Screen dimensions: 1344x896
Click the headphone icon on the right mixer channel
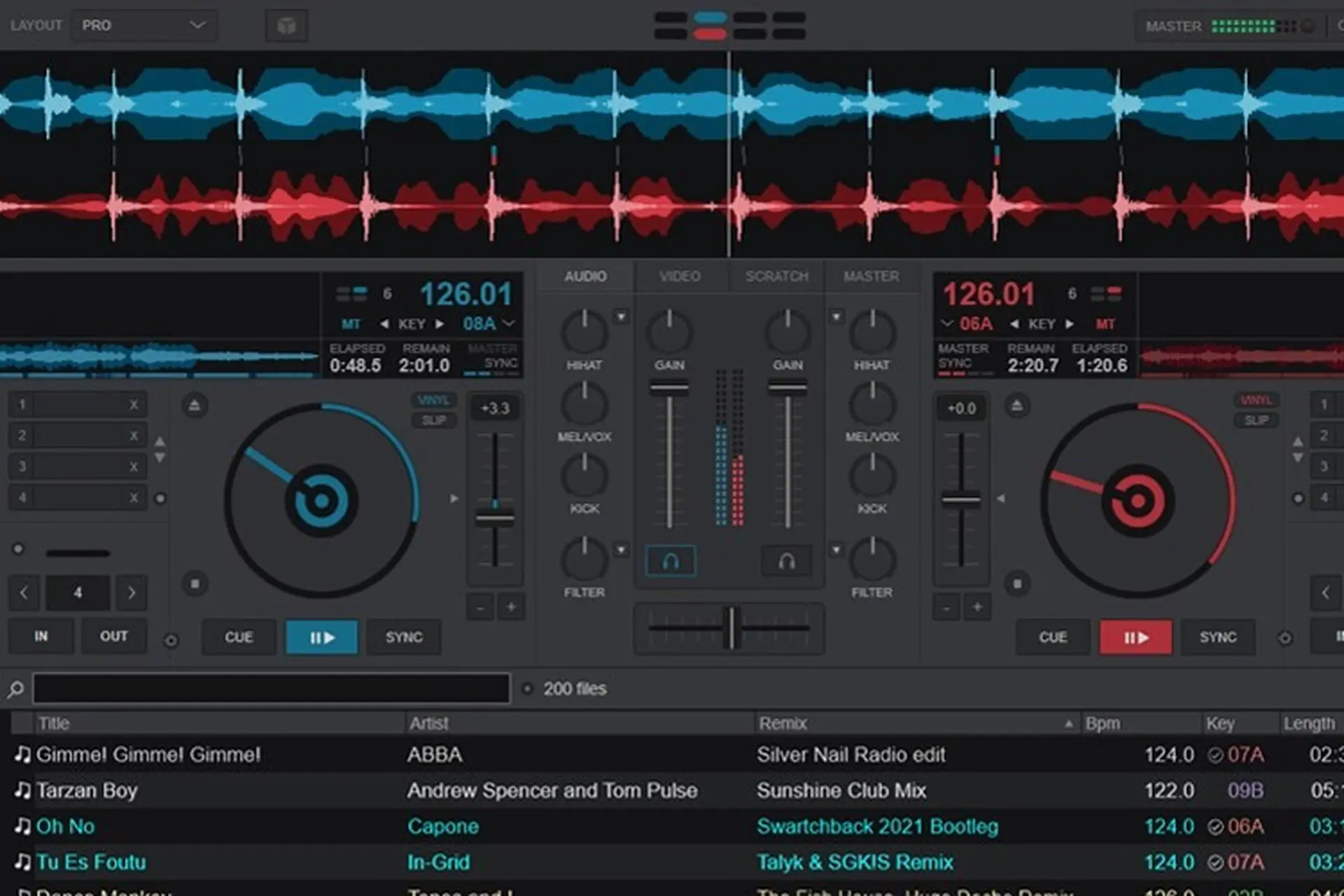785,560
